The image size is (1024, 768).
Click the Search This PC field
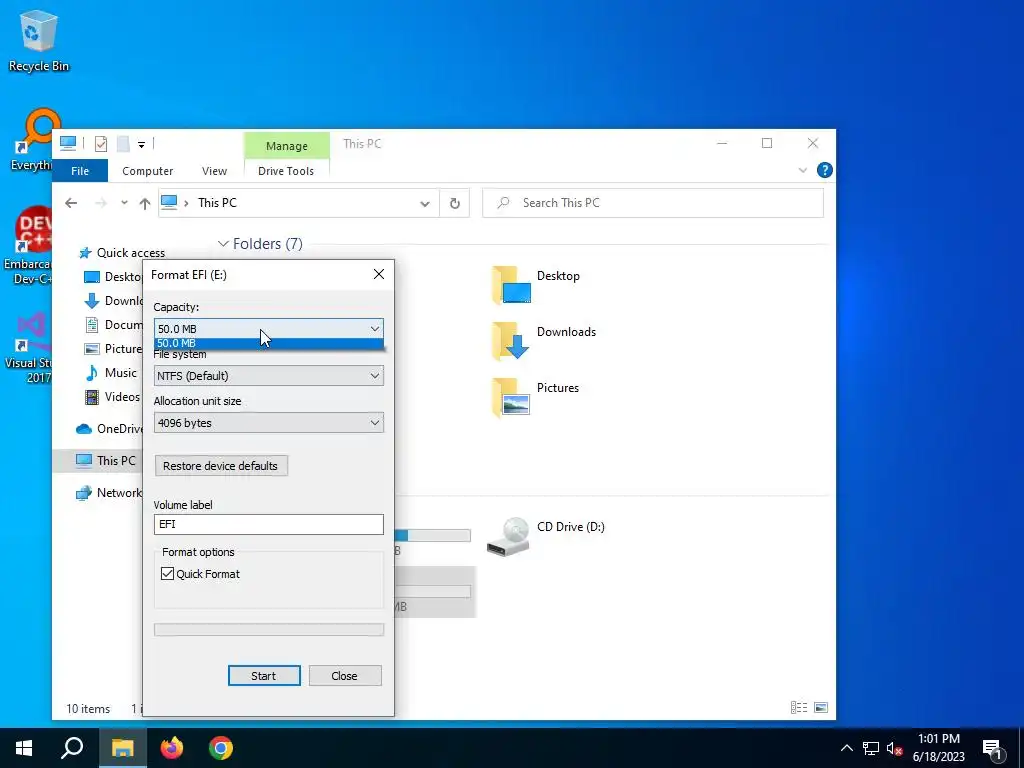(x=653, y=203)
